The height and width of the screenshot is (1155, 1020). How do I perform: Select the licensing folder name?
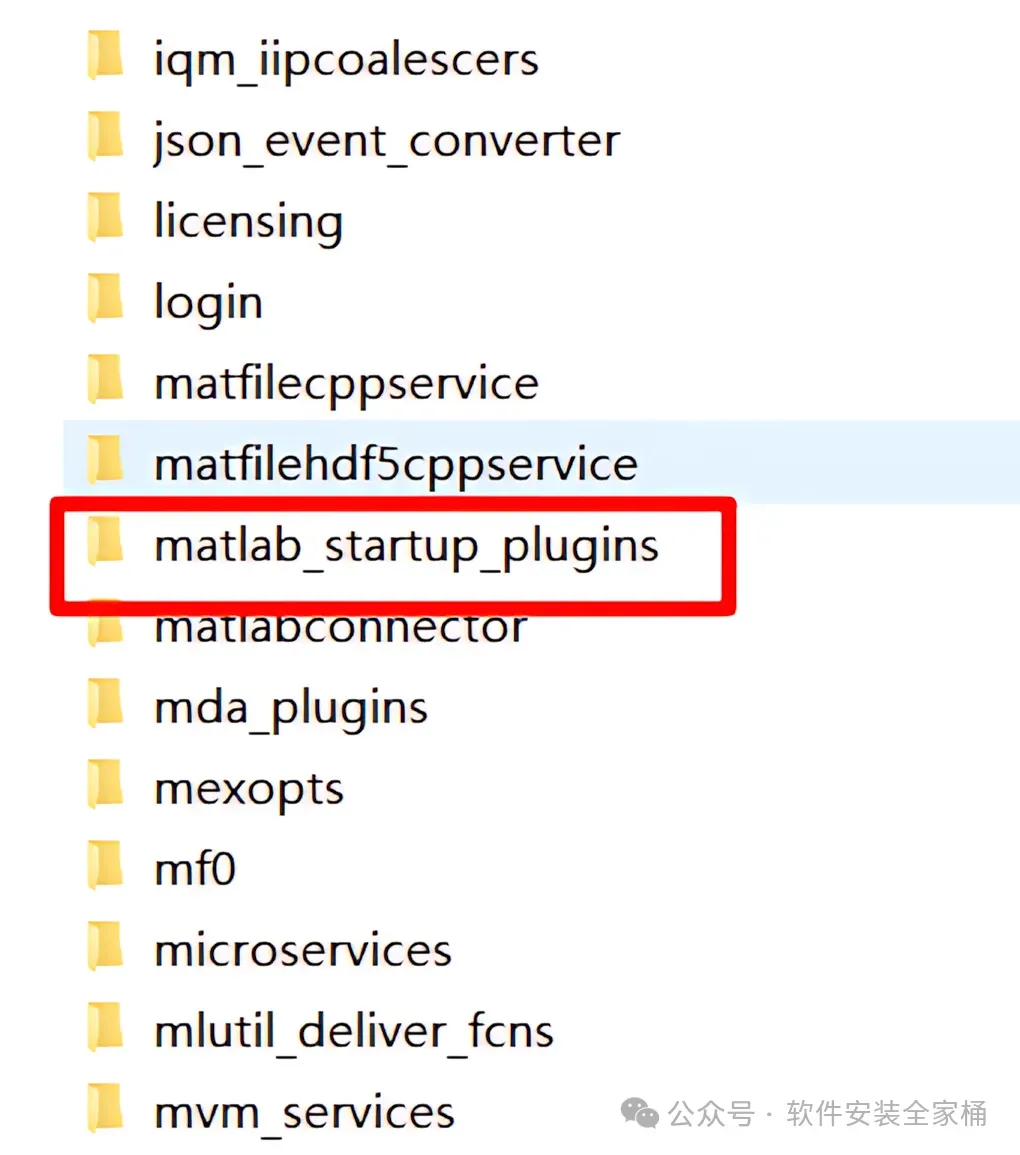point(248,222)
